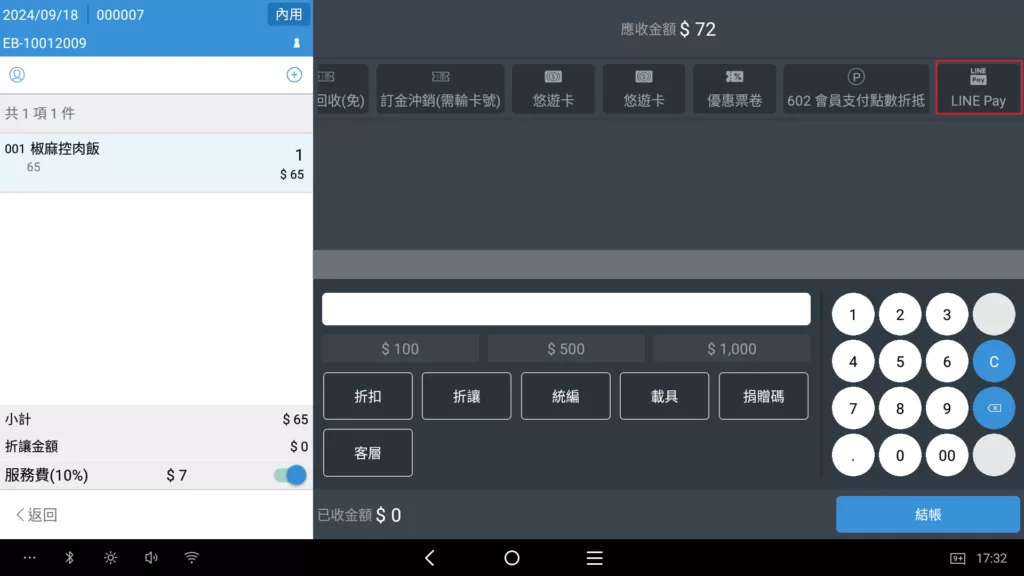Tap keypad digit 1
The height and width of the screenshot is (576, 1024).
click(853, 315)
